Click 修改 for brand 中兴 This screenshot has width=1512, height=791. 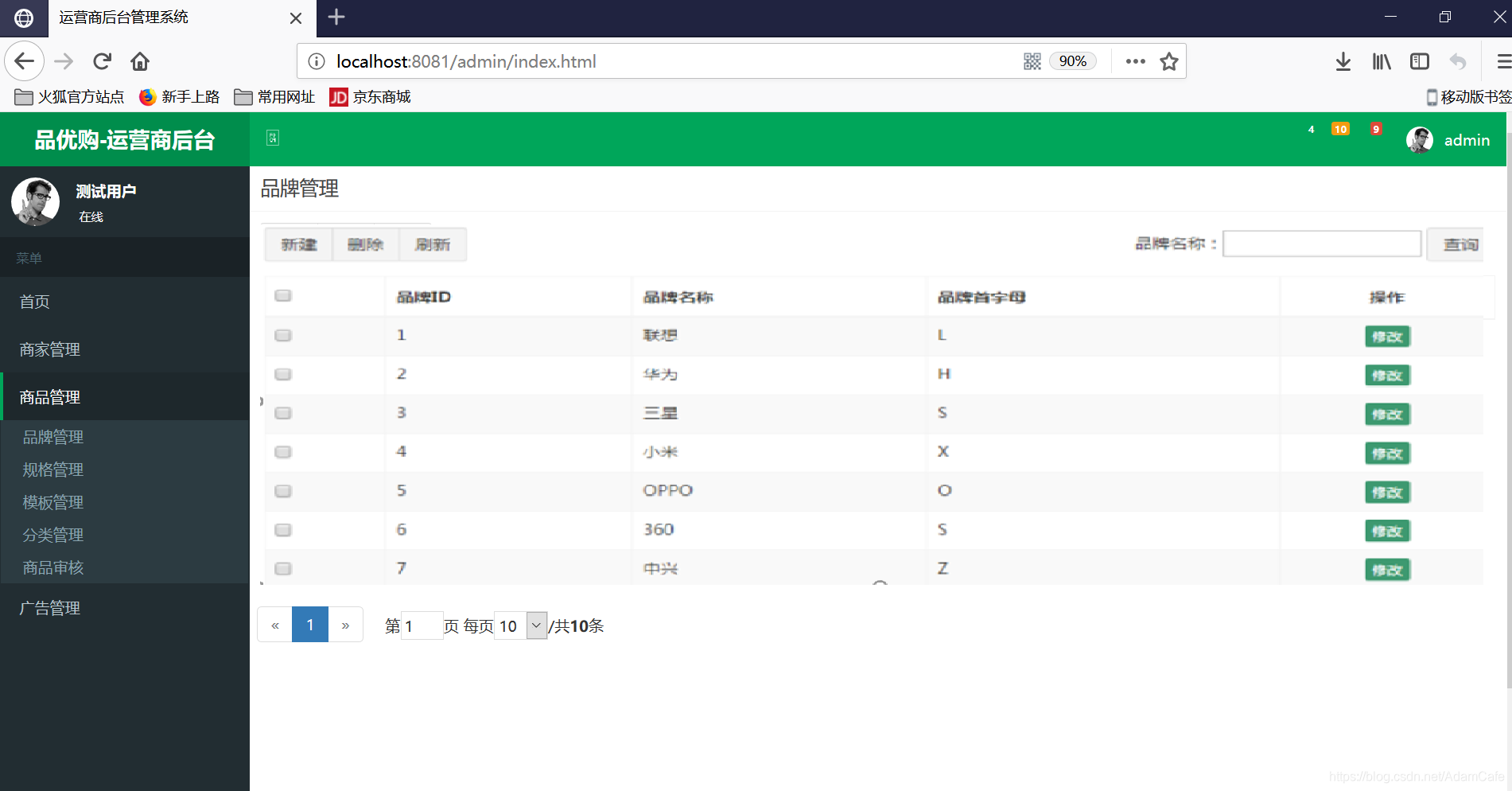click(1387, 570)
